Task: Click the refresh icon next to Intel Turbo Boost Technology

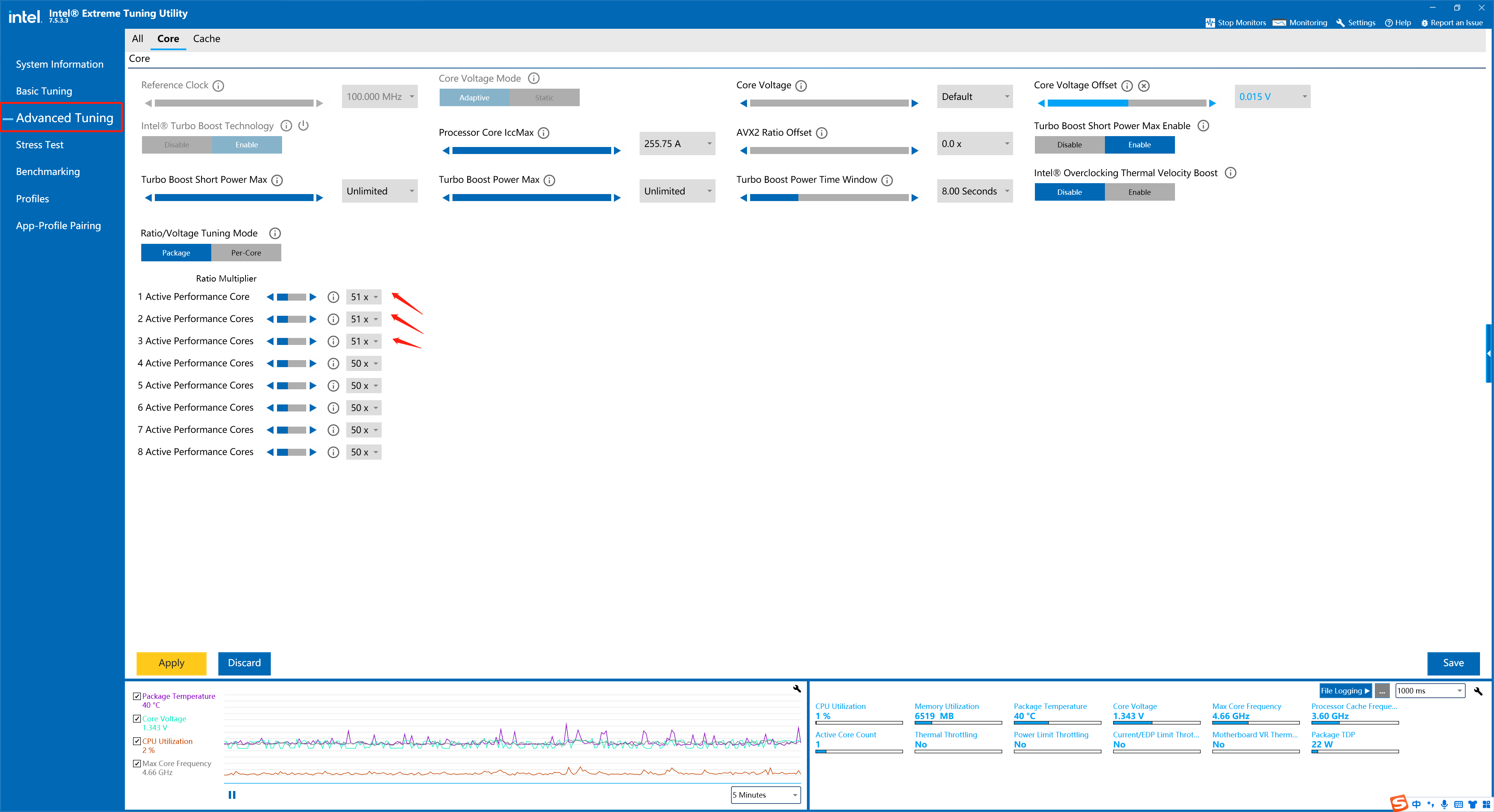Action: (305, 126)
